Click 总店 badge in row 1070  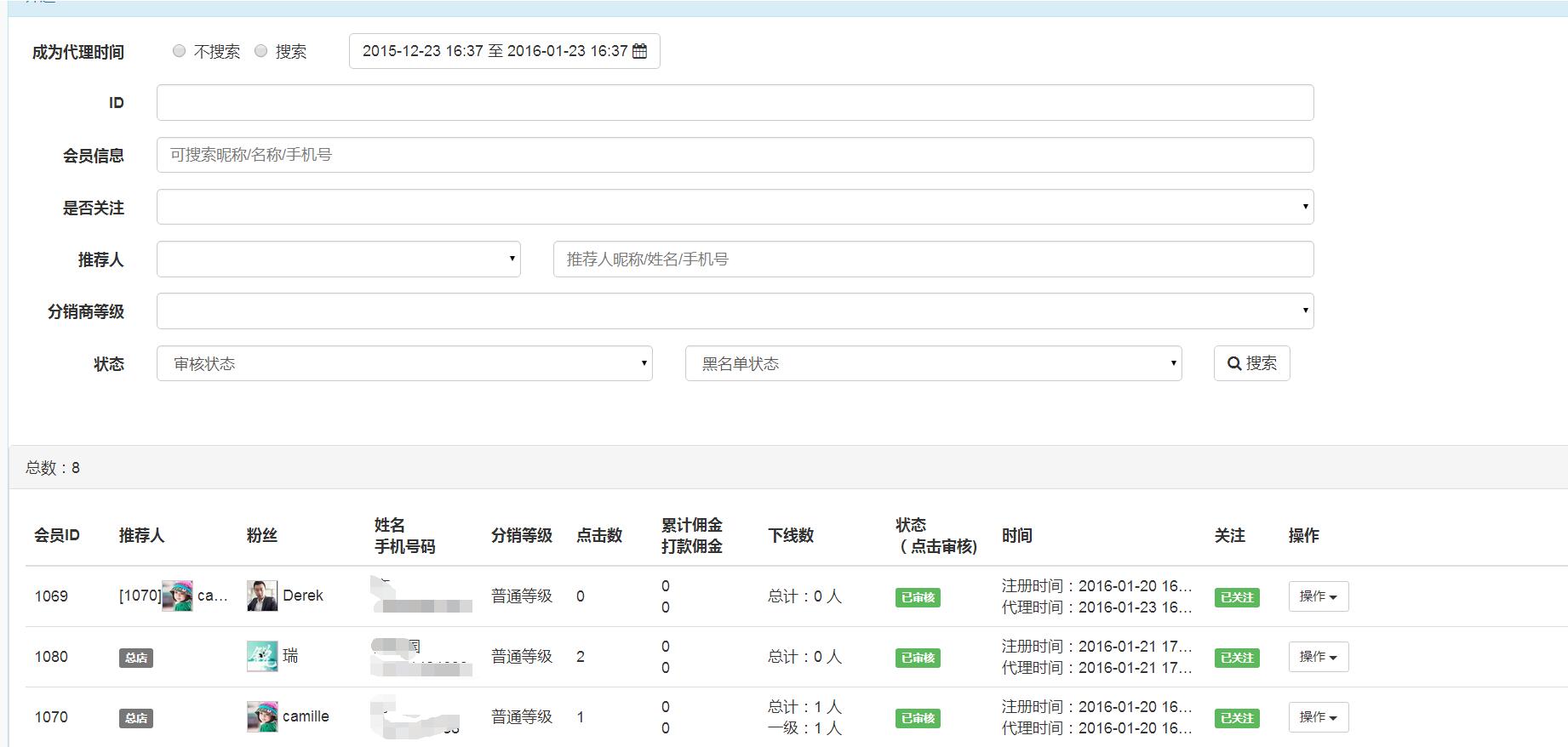tap(135, 718)
